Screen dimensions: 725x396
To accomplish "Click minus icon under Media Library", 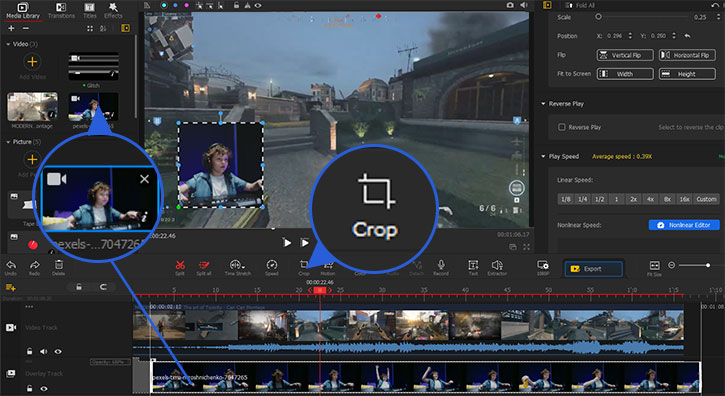I will tap(26, 28).
